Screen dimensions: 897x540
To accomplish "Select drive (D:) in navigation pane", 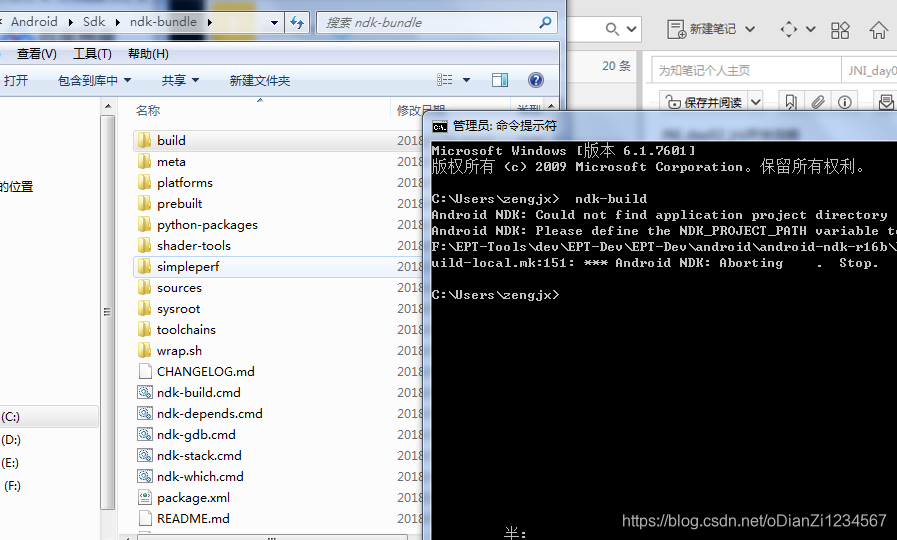I will (11, 440).
